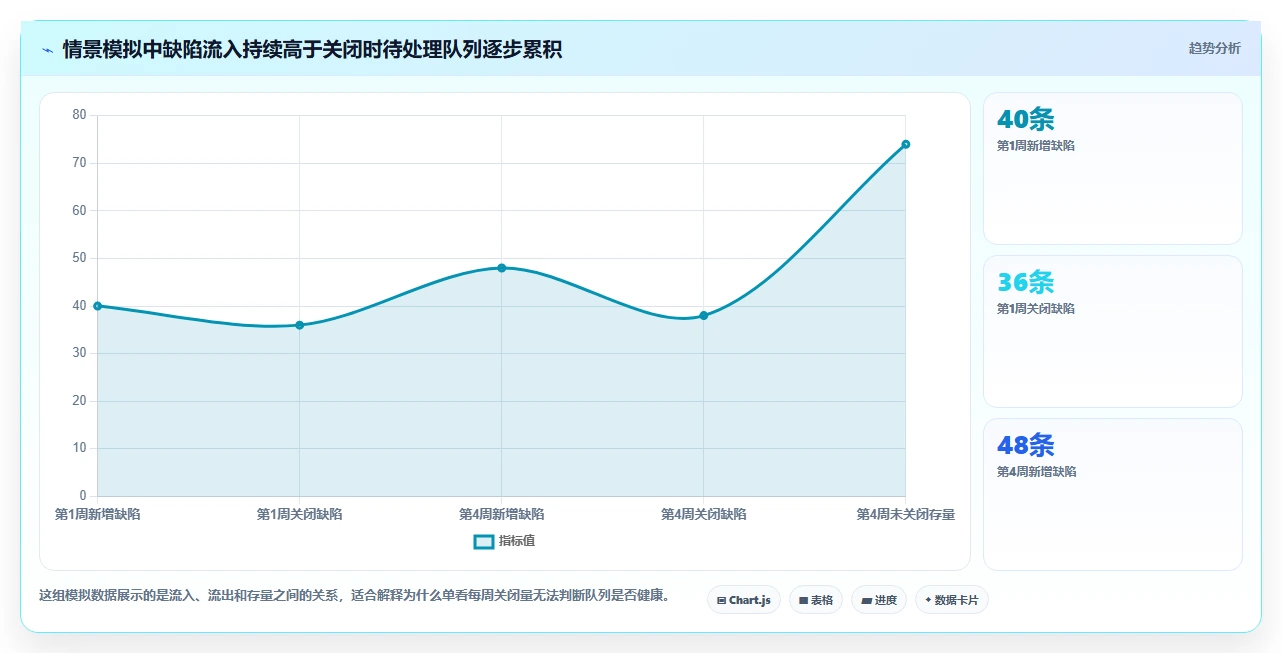Toggle the 指标值 legend color box
The width and height of the screenshot is (1282, 653).
tap(483, 541)
